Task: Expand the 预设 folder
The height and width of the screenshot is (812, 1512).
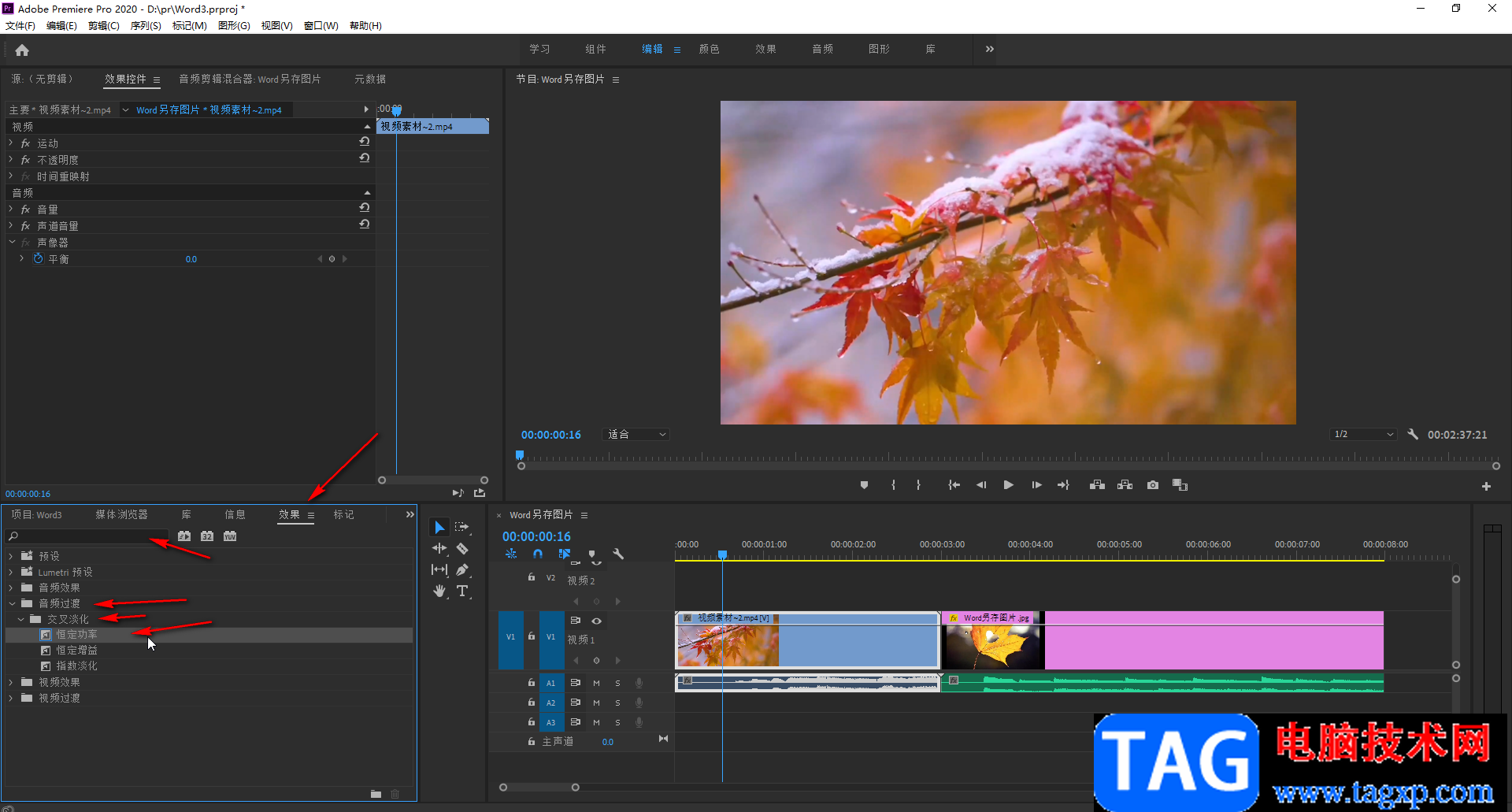Action: (11, 556)
